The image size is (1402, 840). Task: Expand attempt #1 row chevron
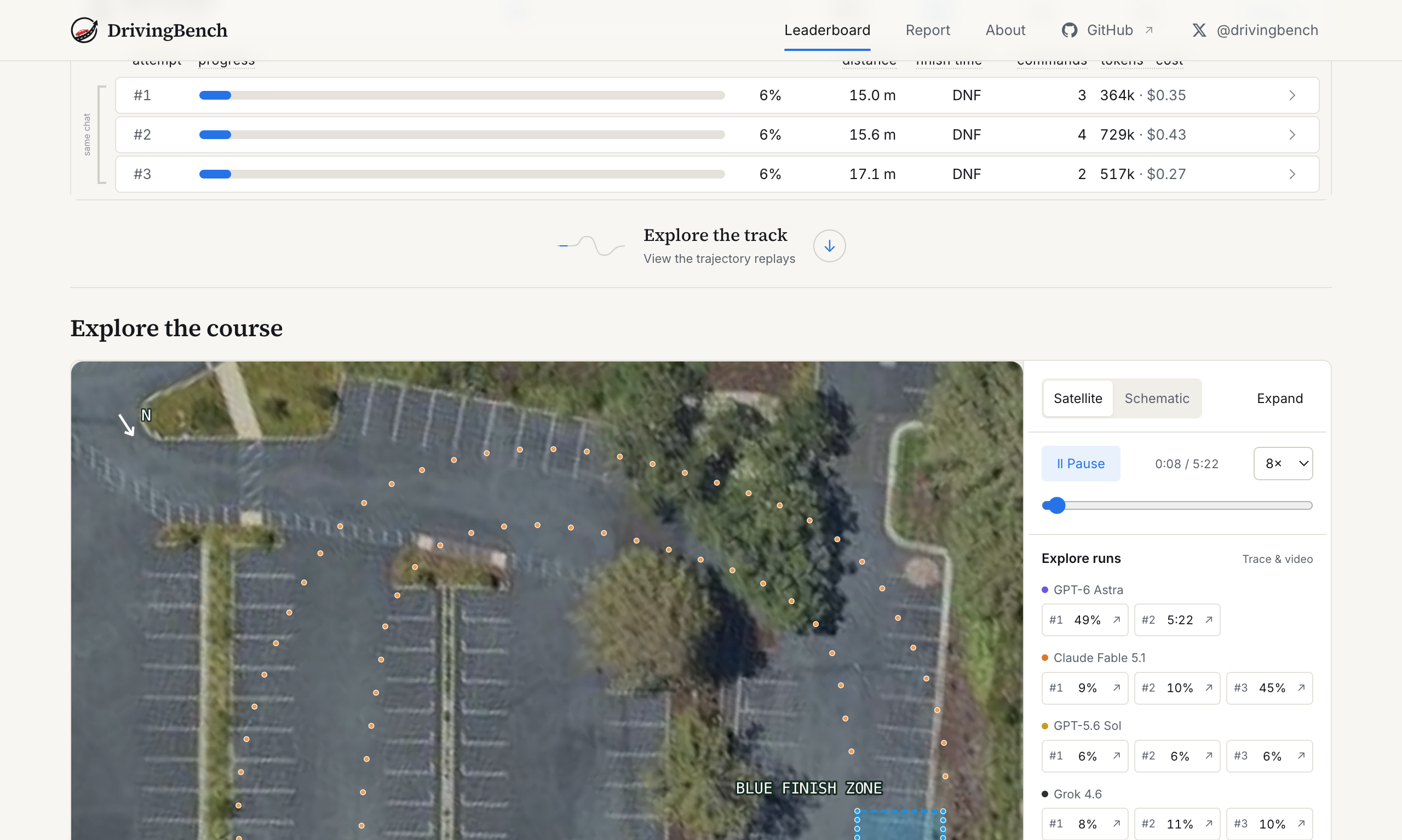click(1292, 95)
